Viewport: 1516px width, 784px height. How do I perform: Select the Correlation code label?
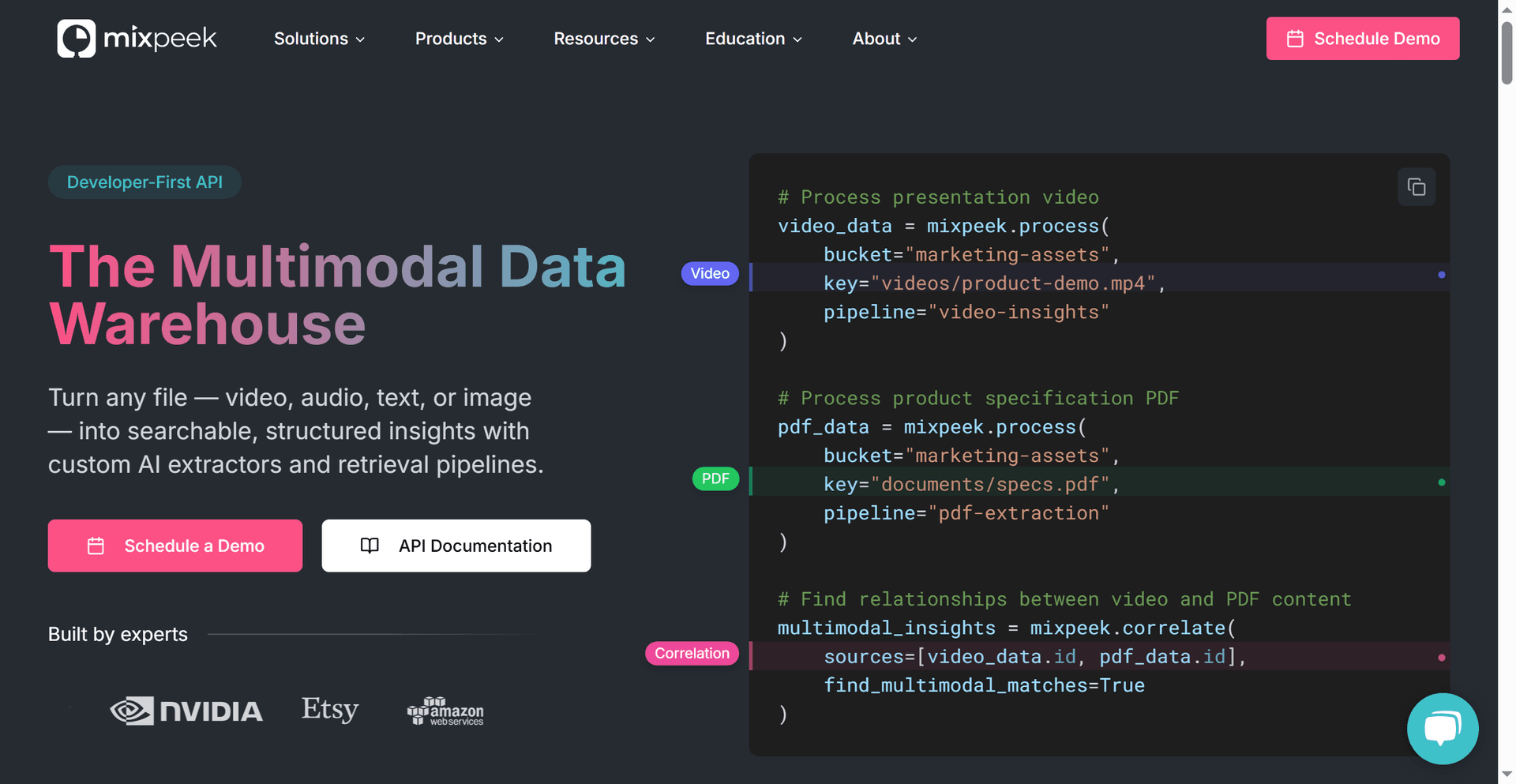click(692, 653)
